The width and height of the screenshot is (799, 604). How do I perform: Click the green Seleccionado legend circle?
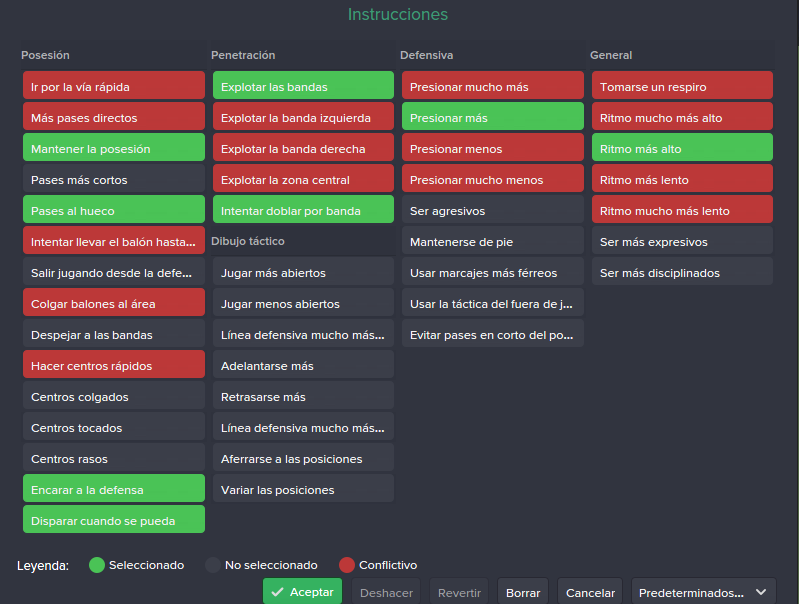point(97,565)
